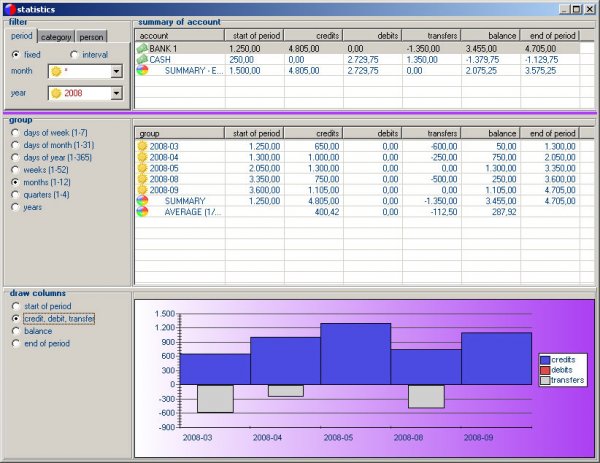Viewport: 600px width, 463px height.
Task: Click the end of period group header
Action: (x=551, y=133)
